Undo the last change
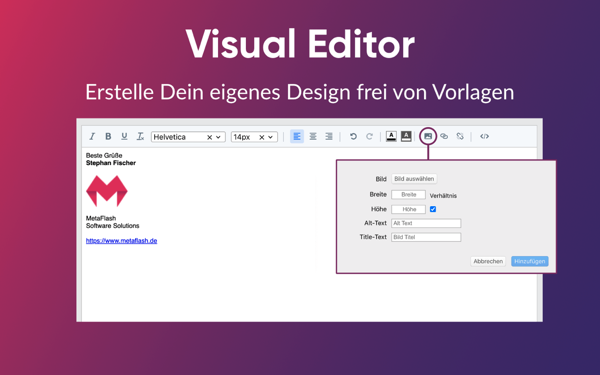This screenshot has width=600, height=375. click(x=353, y=137)
